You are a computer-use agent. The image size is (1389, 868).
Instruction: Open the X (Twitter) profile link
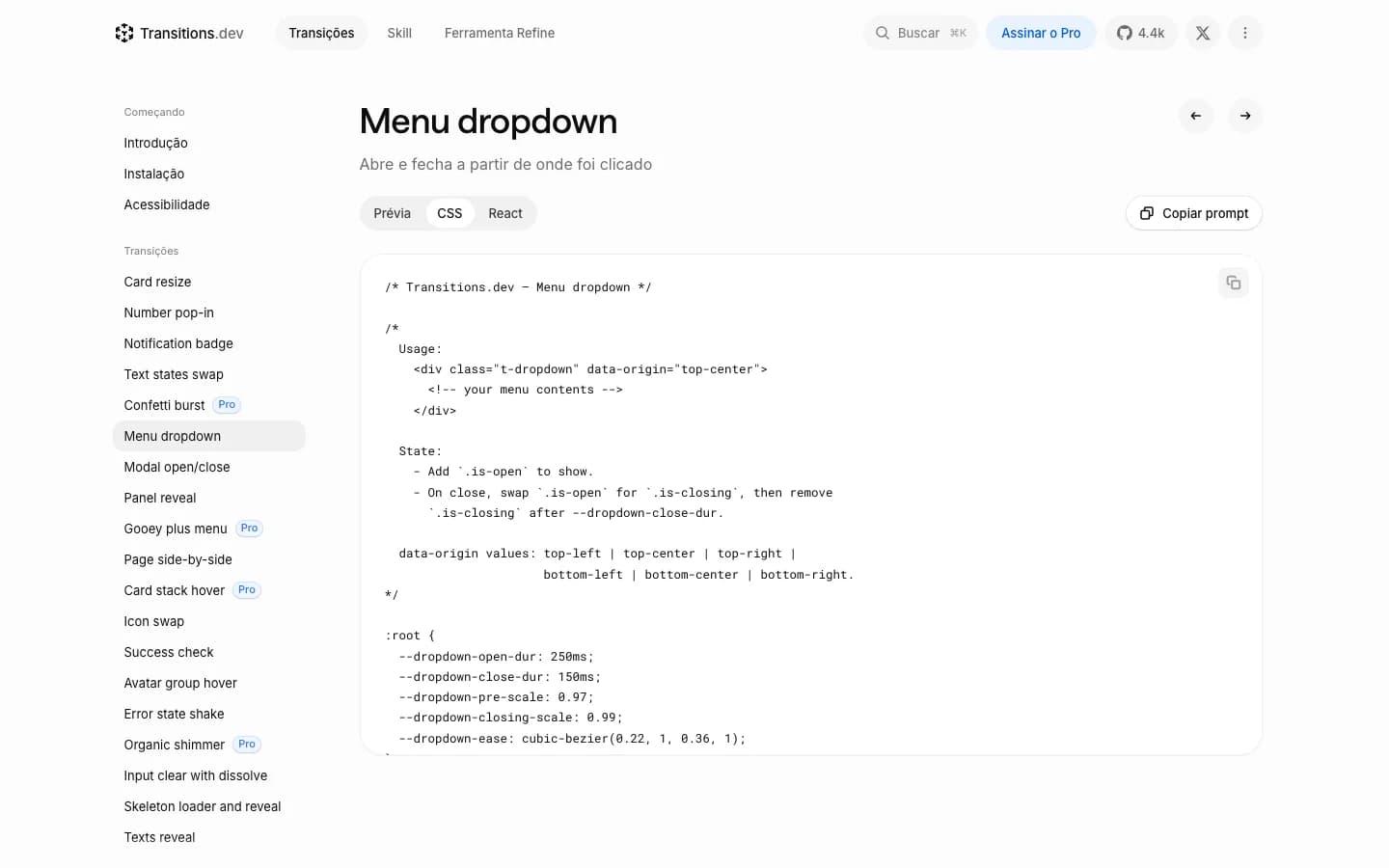point(1203,33)
